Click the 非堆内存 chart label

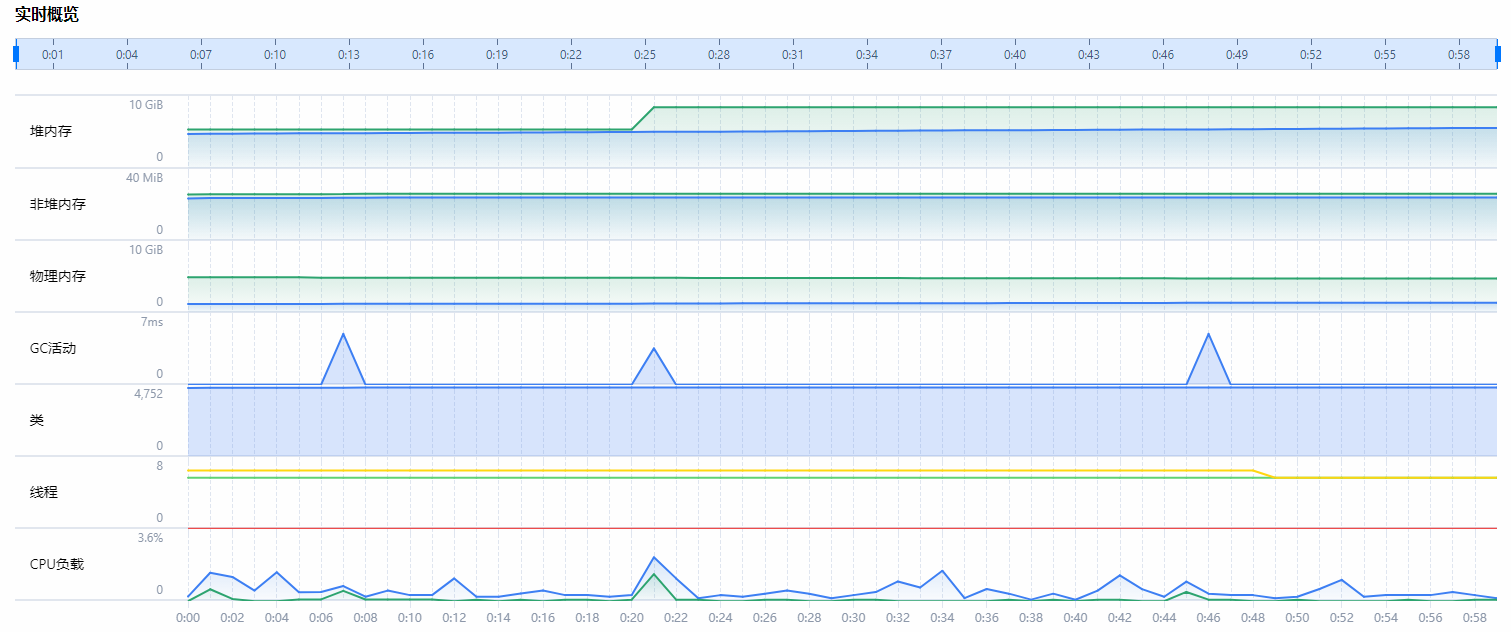58,204
